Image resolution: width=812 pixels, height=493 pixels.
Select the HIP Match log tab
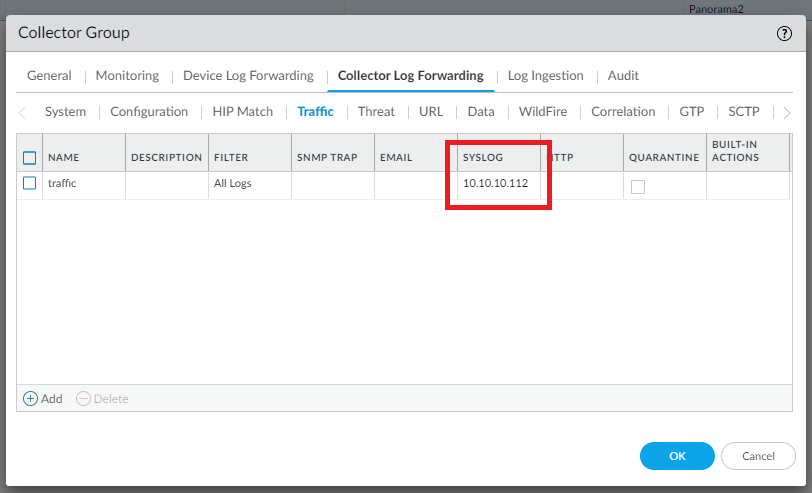coord(242,111)
